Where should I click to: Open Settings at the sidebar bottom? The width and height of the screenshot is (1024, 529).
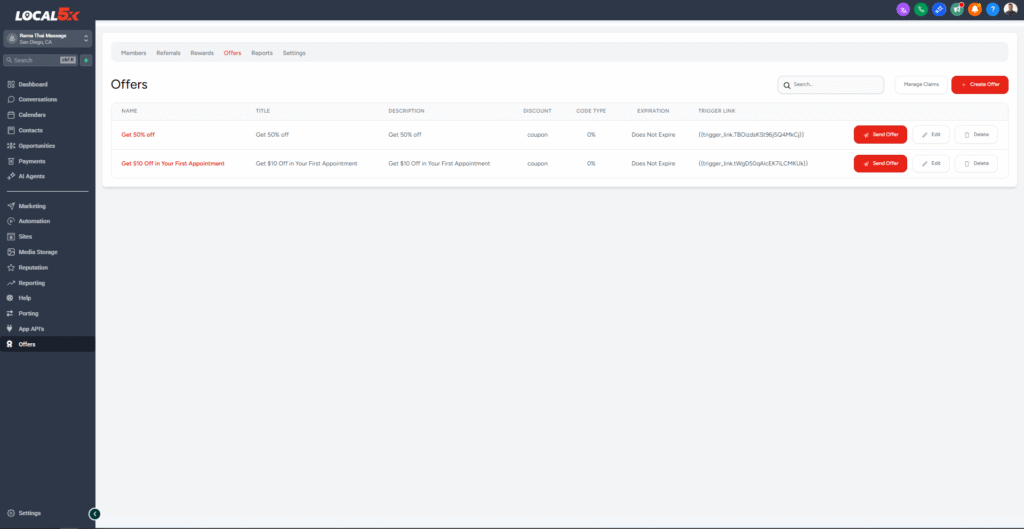tap(29, 513)
